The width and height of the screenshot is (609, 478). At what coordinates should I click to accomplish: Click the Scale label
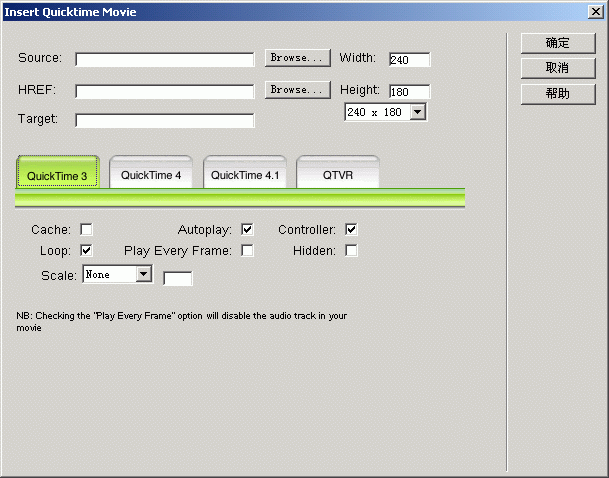pos(59,276)
